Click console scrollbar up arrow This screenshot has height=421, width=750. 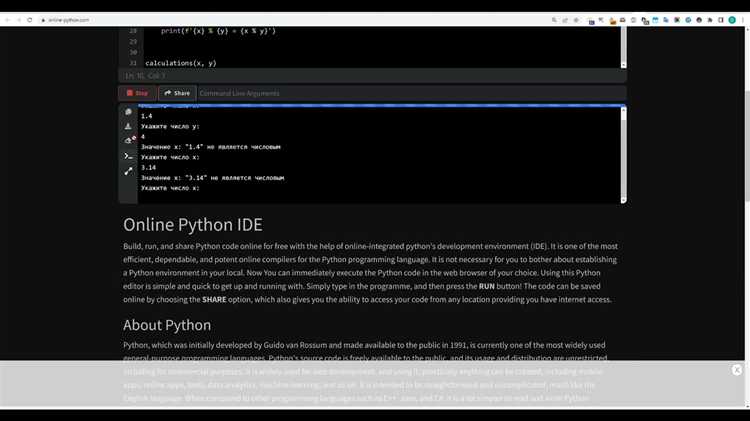point(623,111)
